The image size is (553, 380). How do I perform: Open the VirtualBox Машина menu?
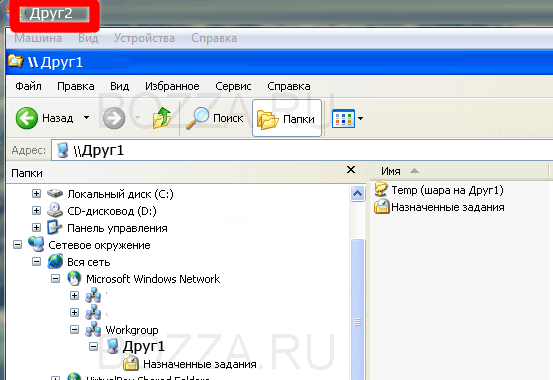[38, 38]
